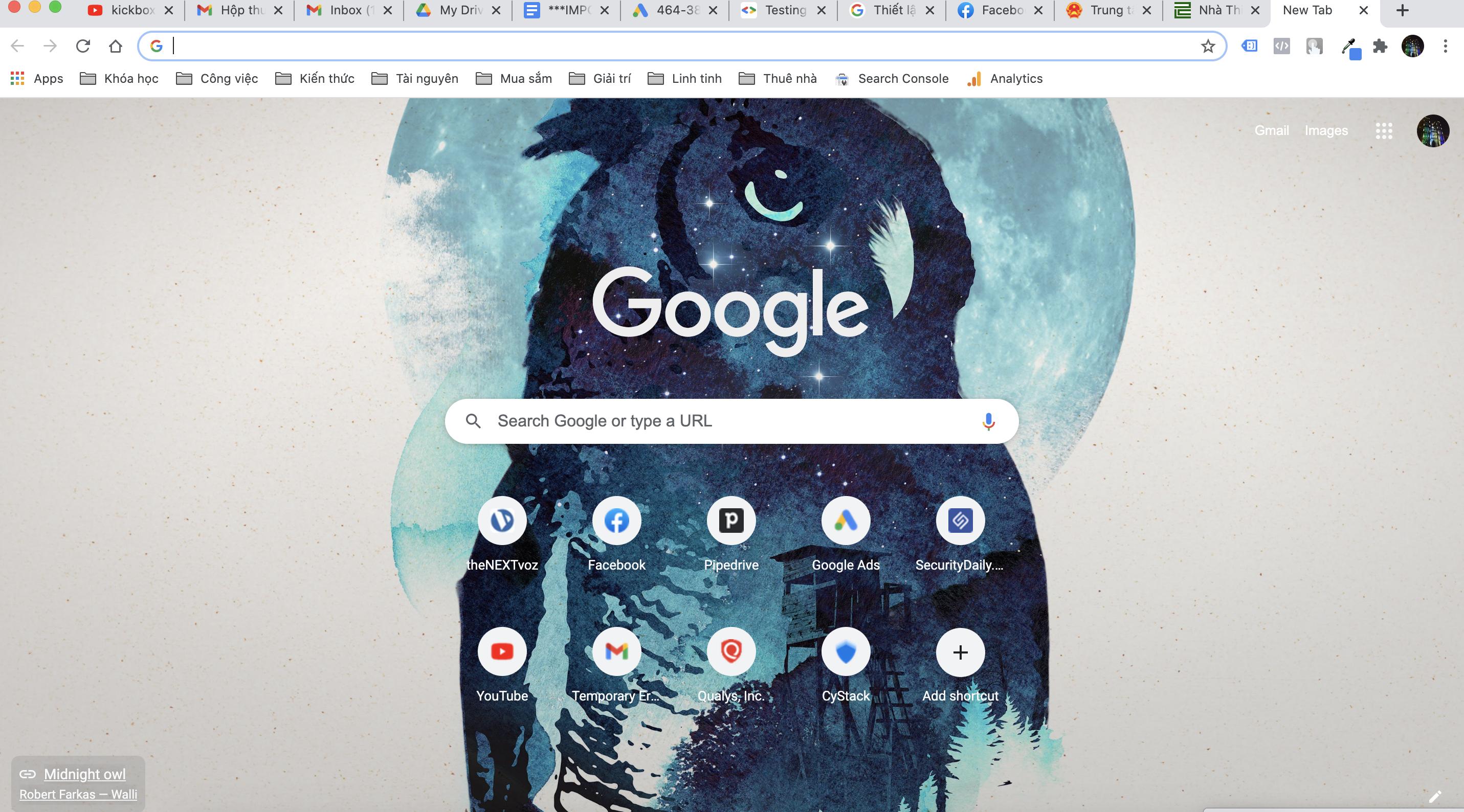The image size is (1464, 812).
Task: Start voice search with the microphone
Action: tap(988, 421)
